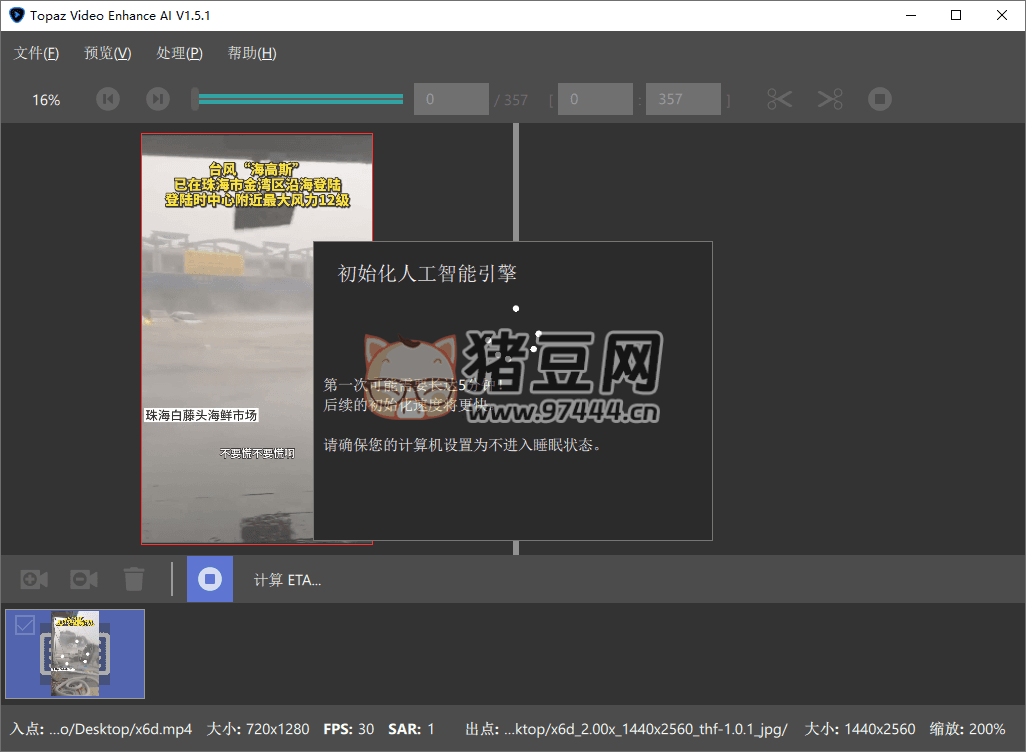Open the 文件(F) menu

click(36, 53)
